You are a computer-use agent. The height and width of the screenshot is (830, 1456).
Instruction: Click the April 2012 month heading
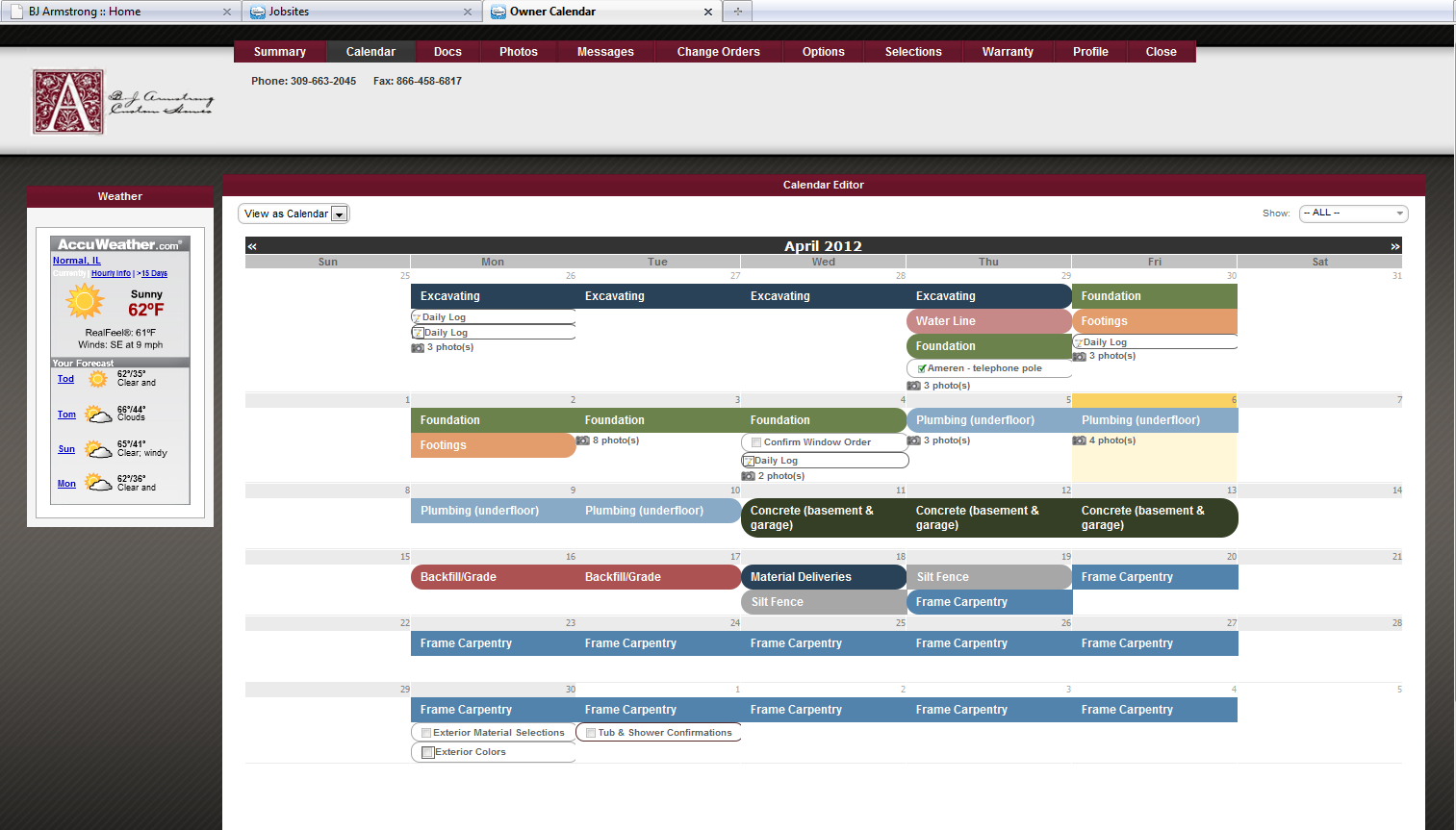[823, 246]
